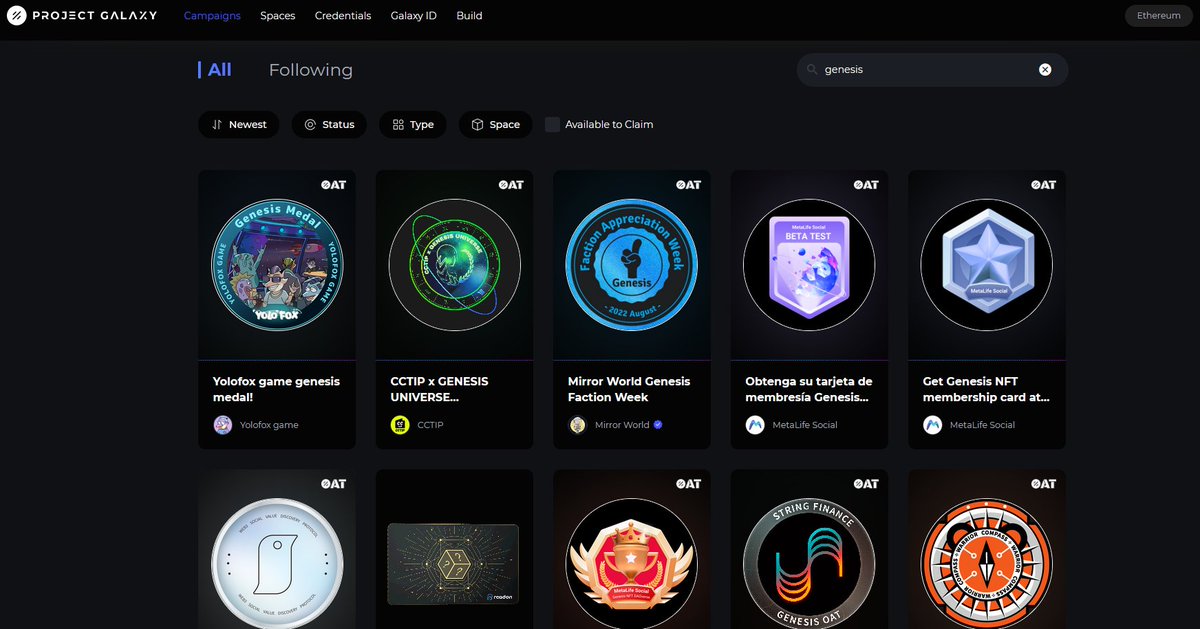Open the String Finance Genesis OAT thumbnail
Viewport: 1200px width, 629px height.
coord(809,563)
